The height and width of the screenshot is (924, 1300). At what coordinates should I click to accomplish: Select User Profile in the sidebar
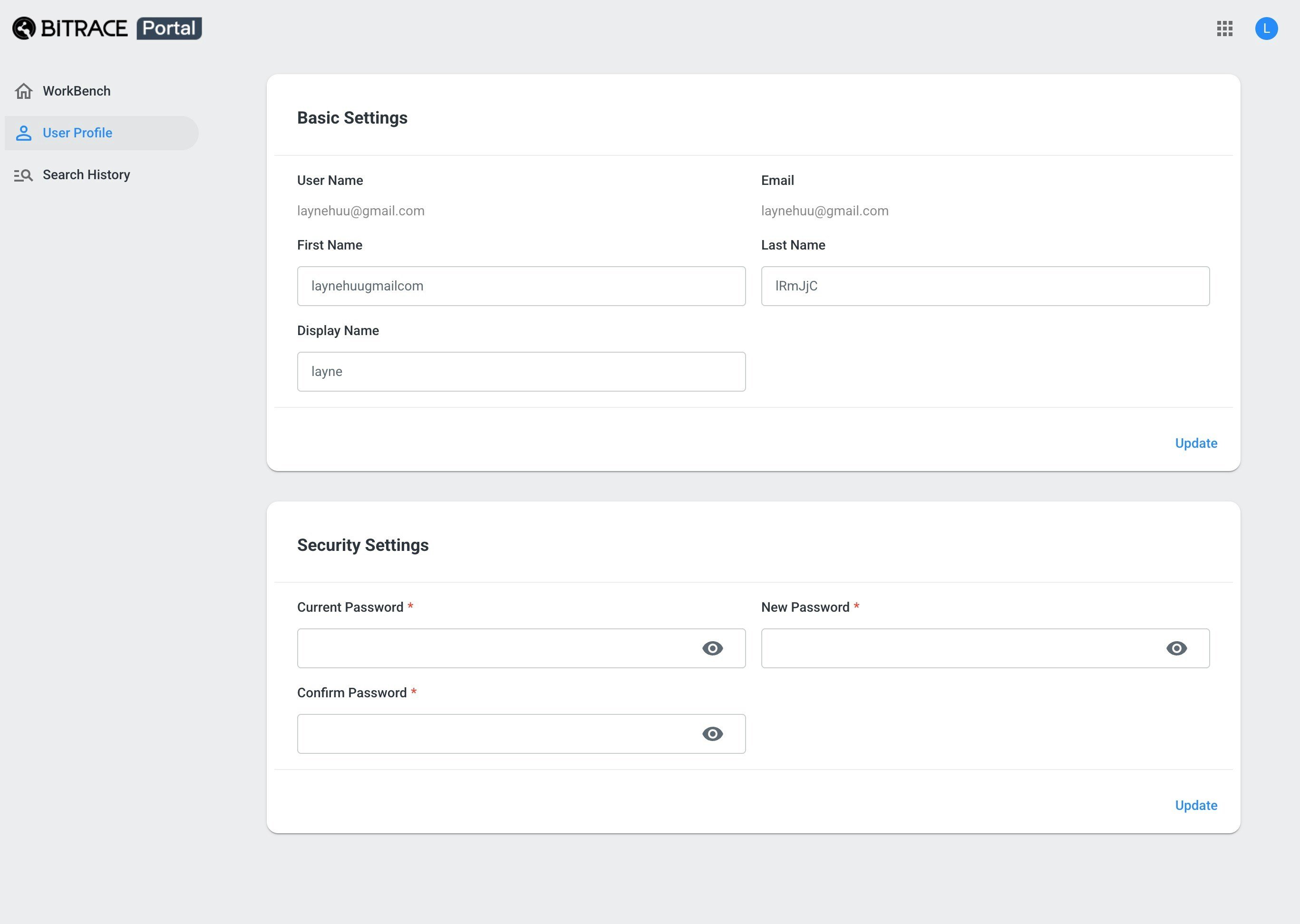click(78, 133)
